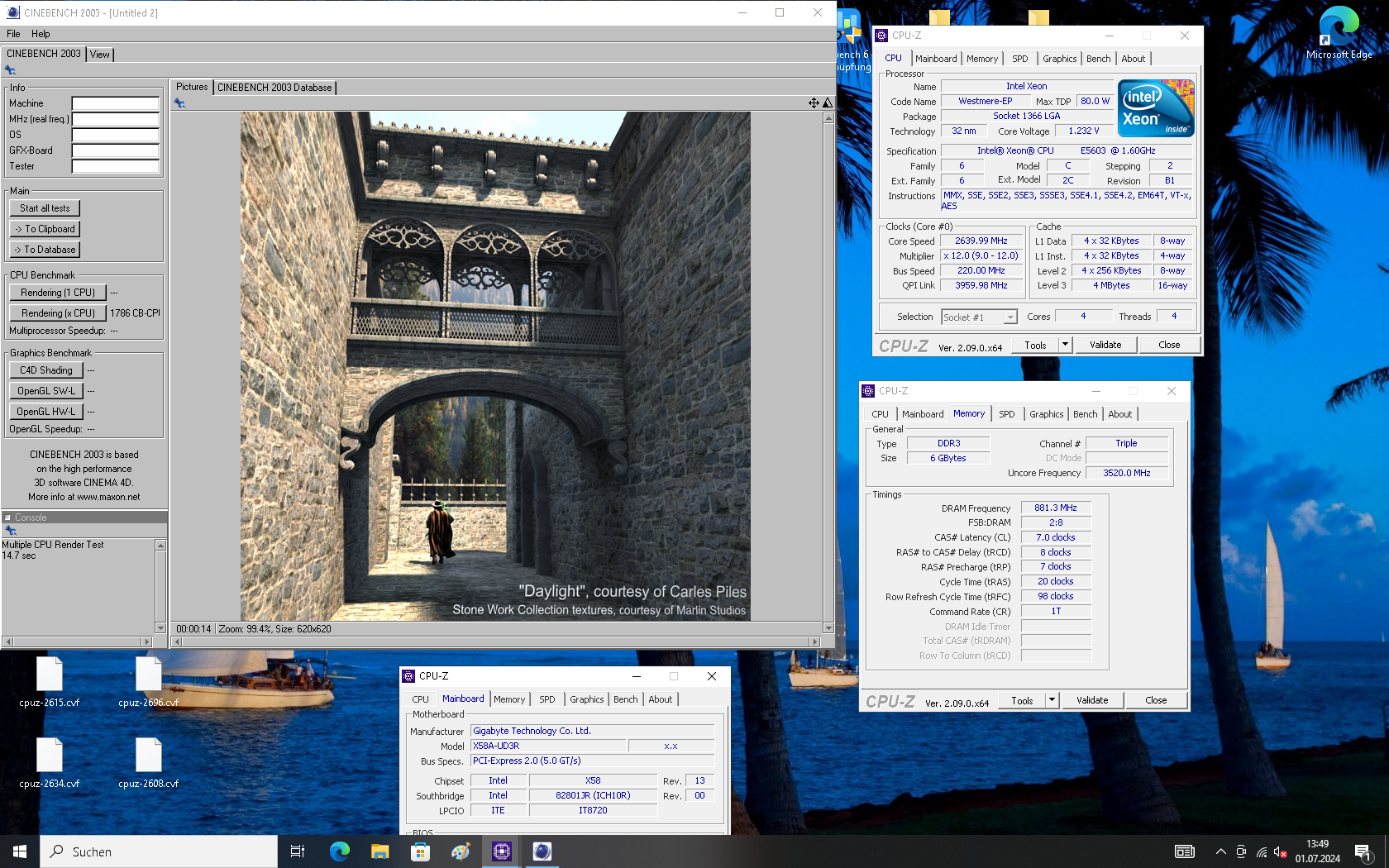
Task: Select the Pictures tab
Action: (192, 87)
